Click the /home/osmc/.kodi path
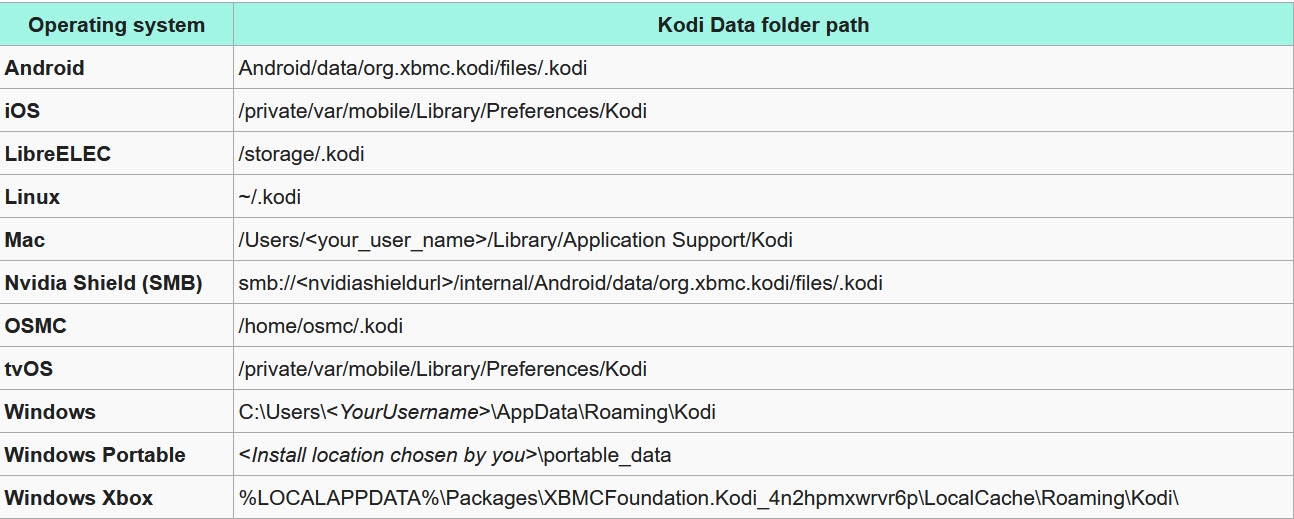1294x519 pixels. click(x=321, y=326)
